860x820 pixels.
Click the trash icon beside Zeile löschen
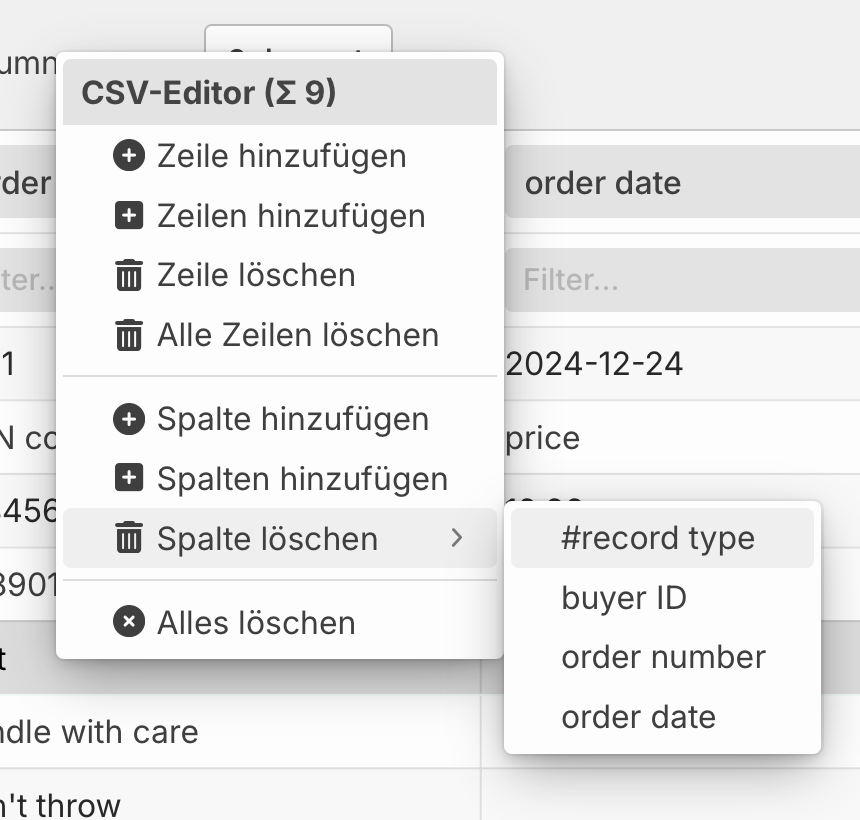[x=129, y=275]
